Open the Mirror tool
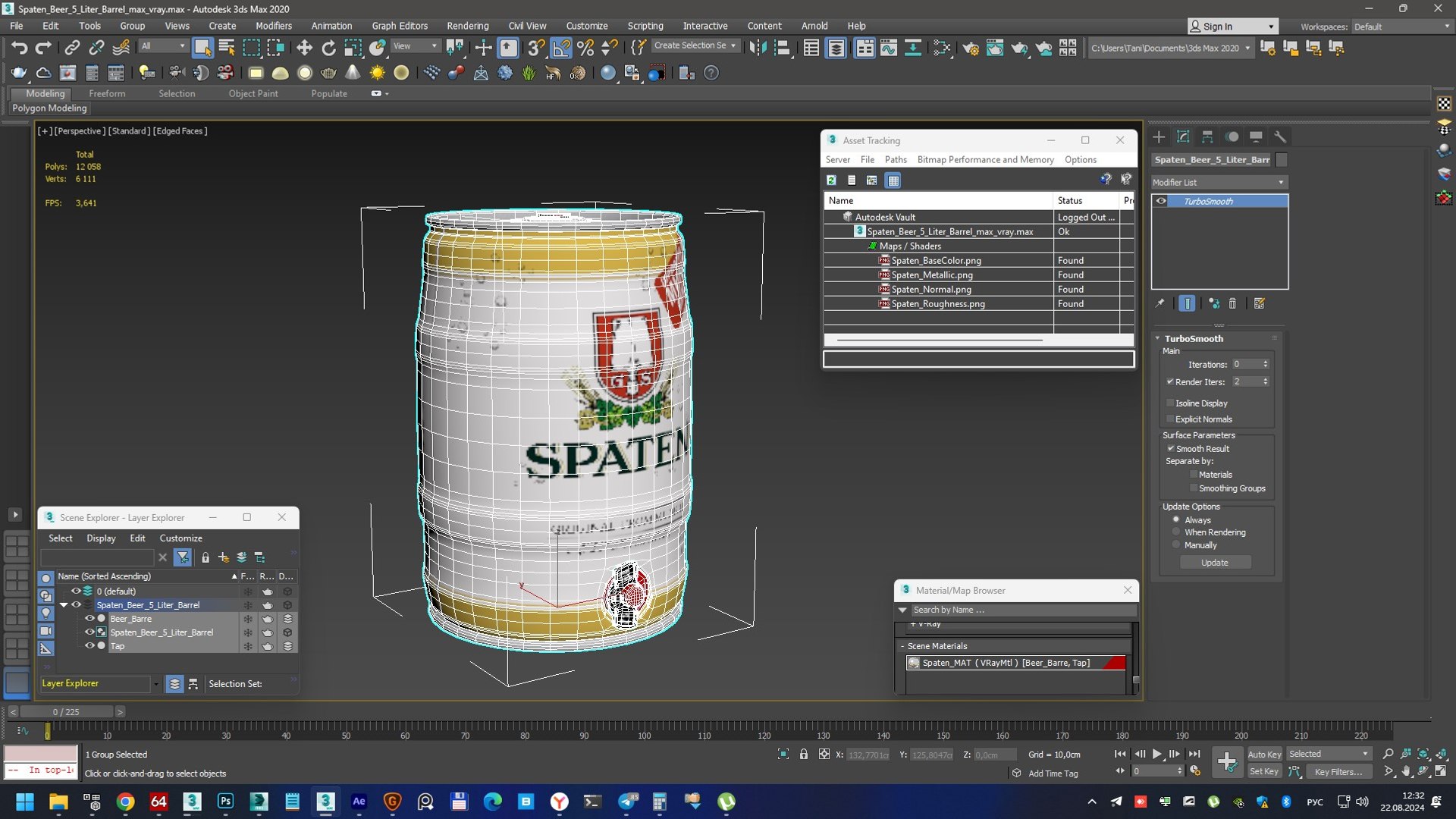 click(757, 48)
